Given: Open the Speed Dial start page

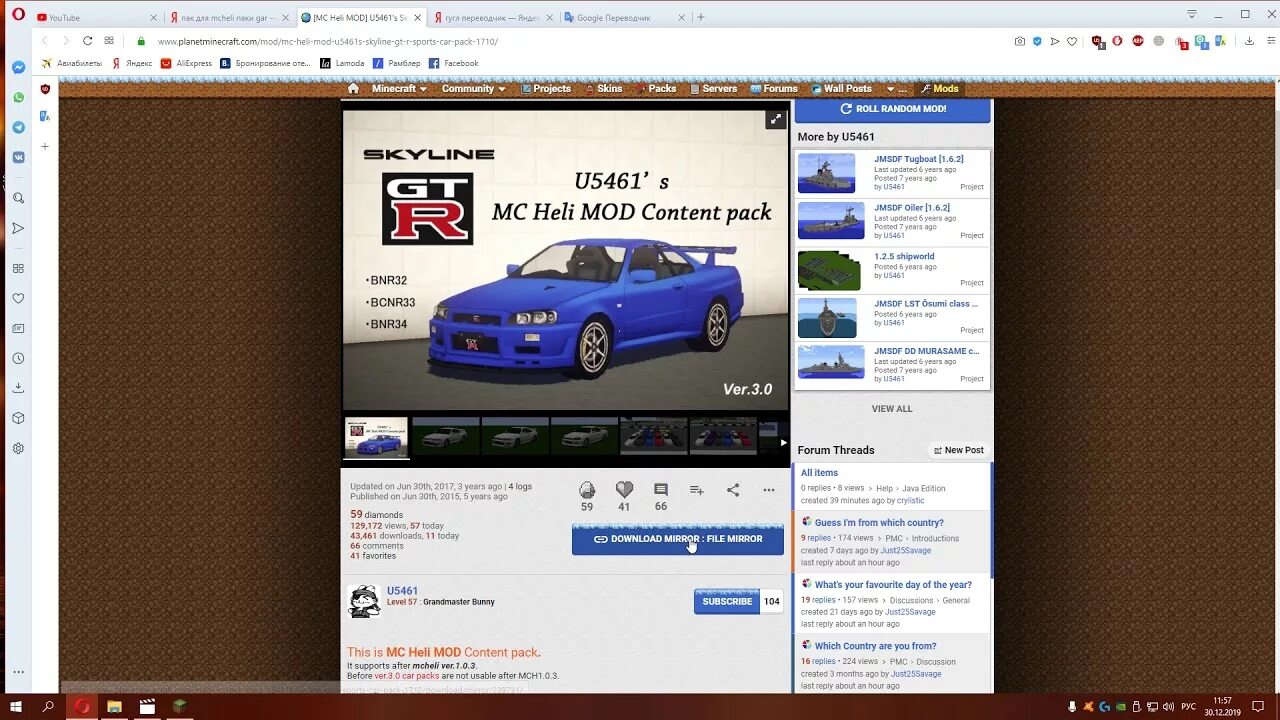Looking at the screenshot, I should coord(109,41).
